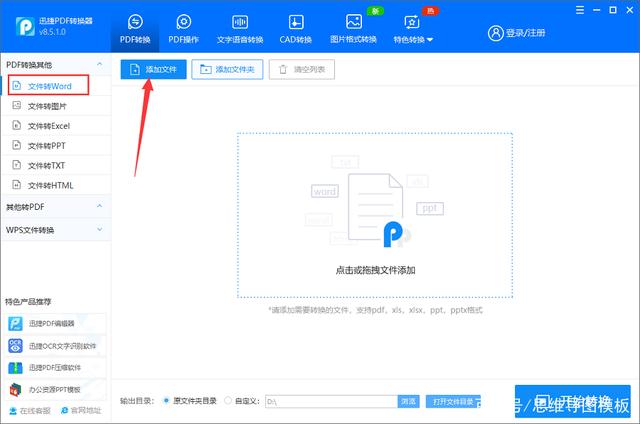Click the add-file page icon
The image size is (640, 424).
point(135,69)
